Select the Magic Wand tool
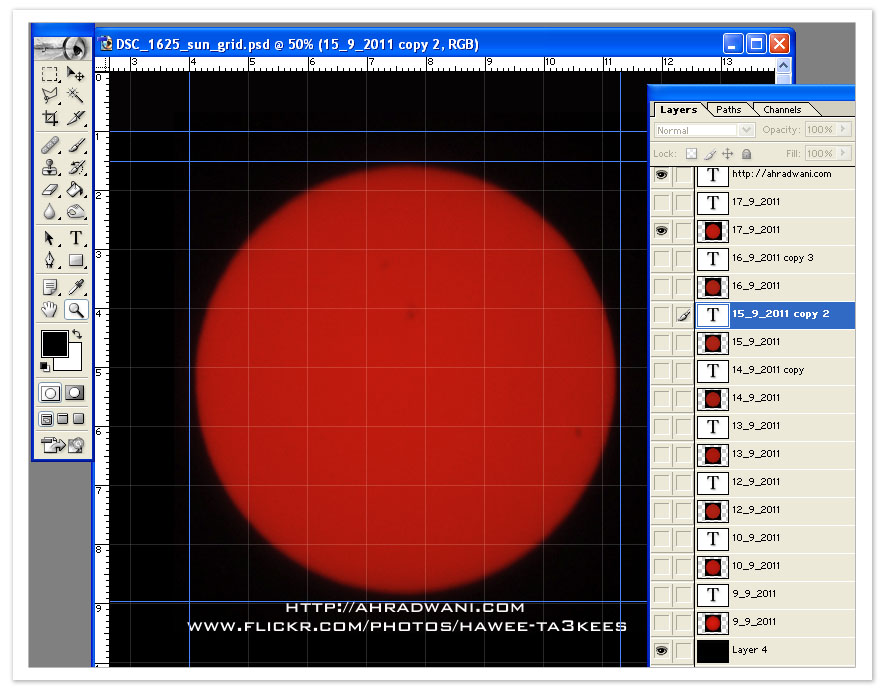The height and width of the screenshot is (690, 885). point(76,96)
